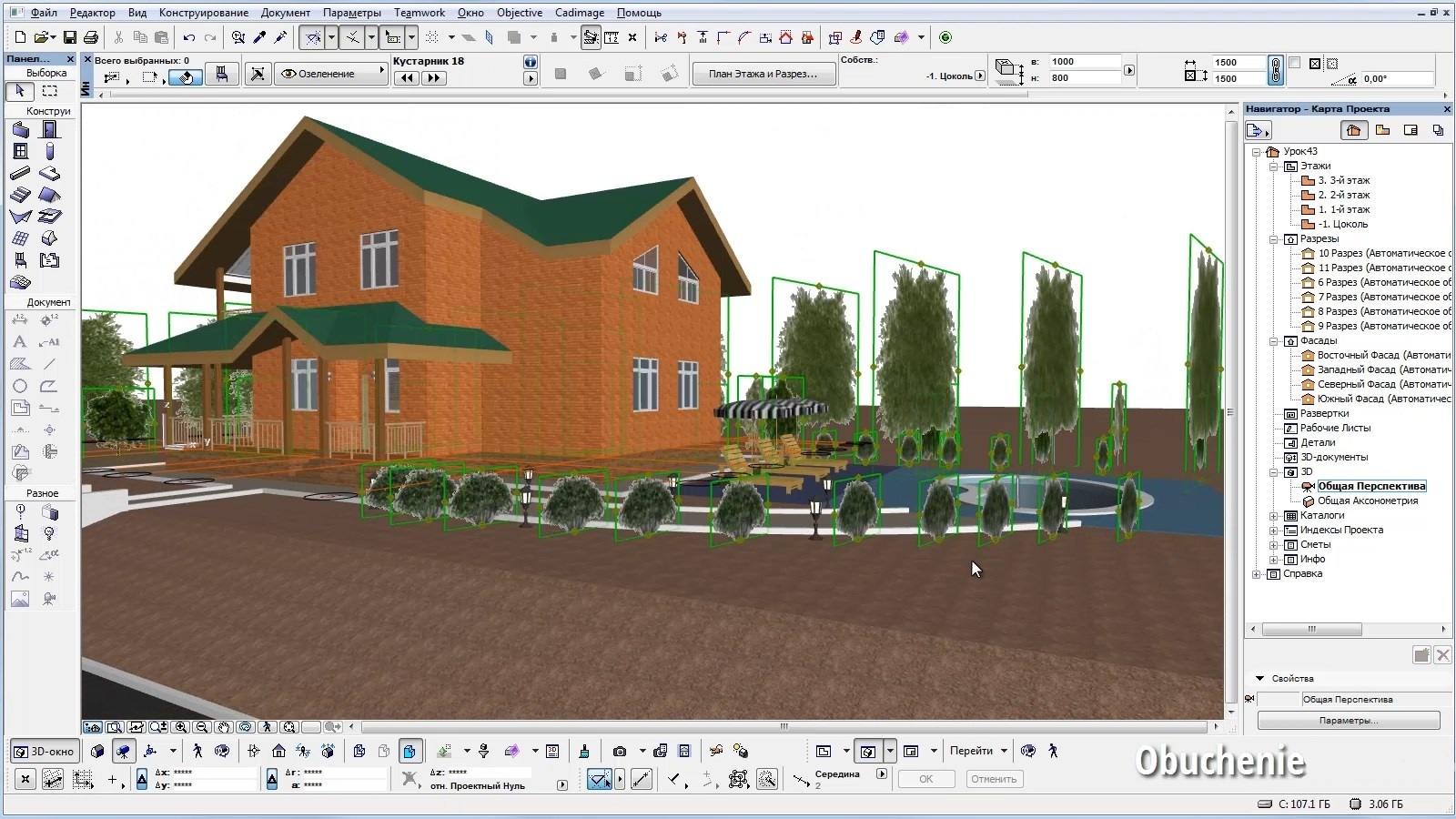Select Общая Аксонометрия in Navigator tree

(x=1368, y=500)
